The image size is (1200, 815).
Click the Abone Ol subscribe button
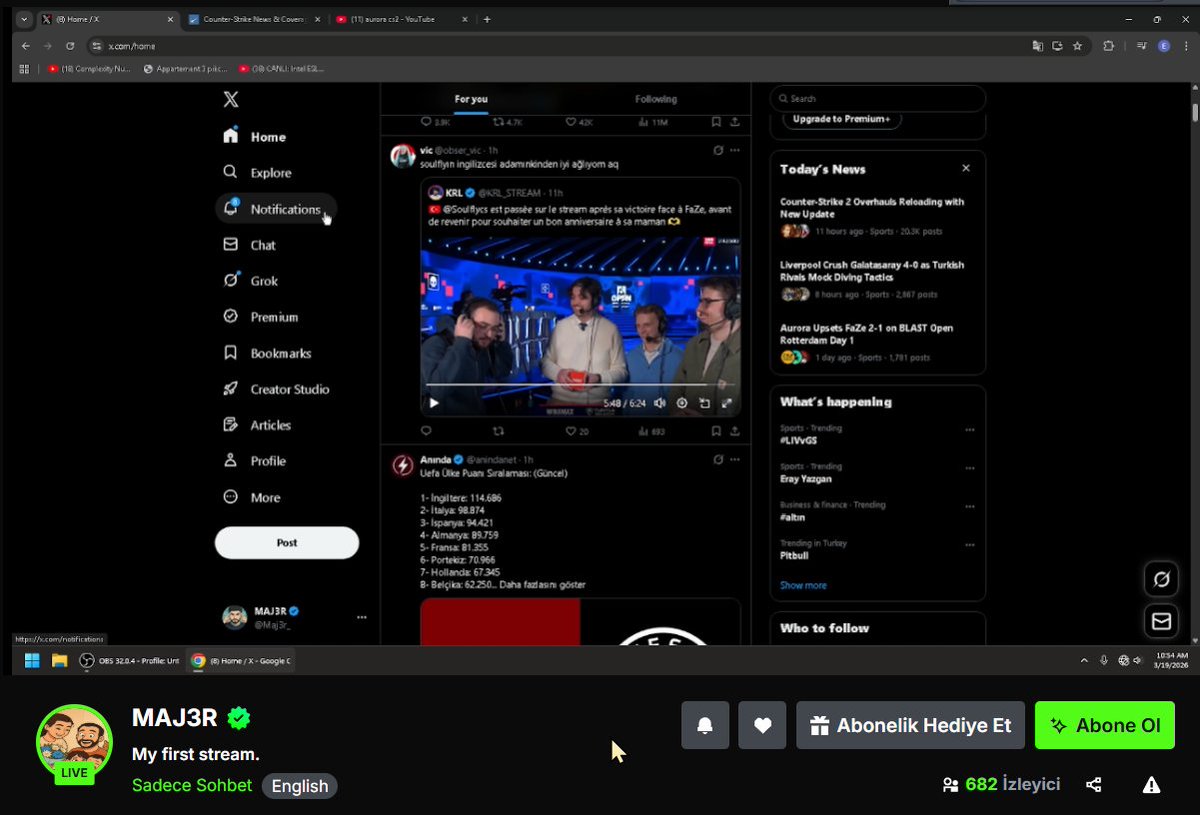click(1105, 725)
